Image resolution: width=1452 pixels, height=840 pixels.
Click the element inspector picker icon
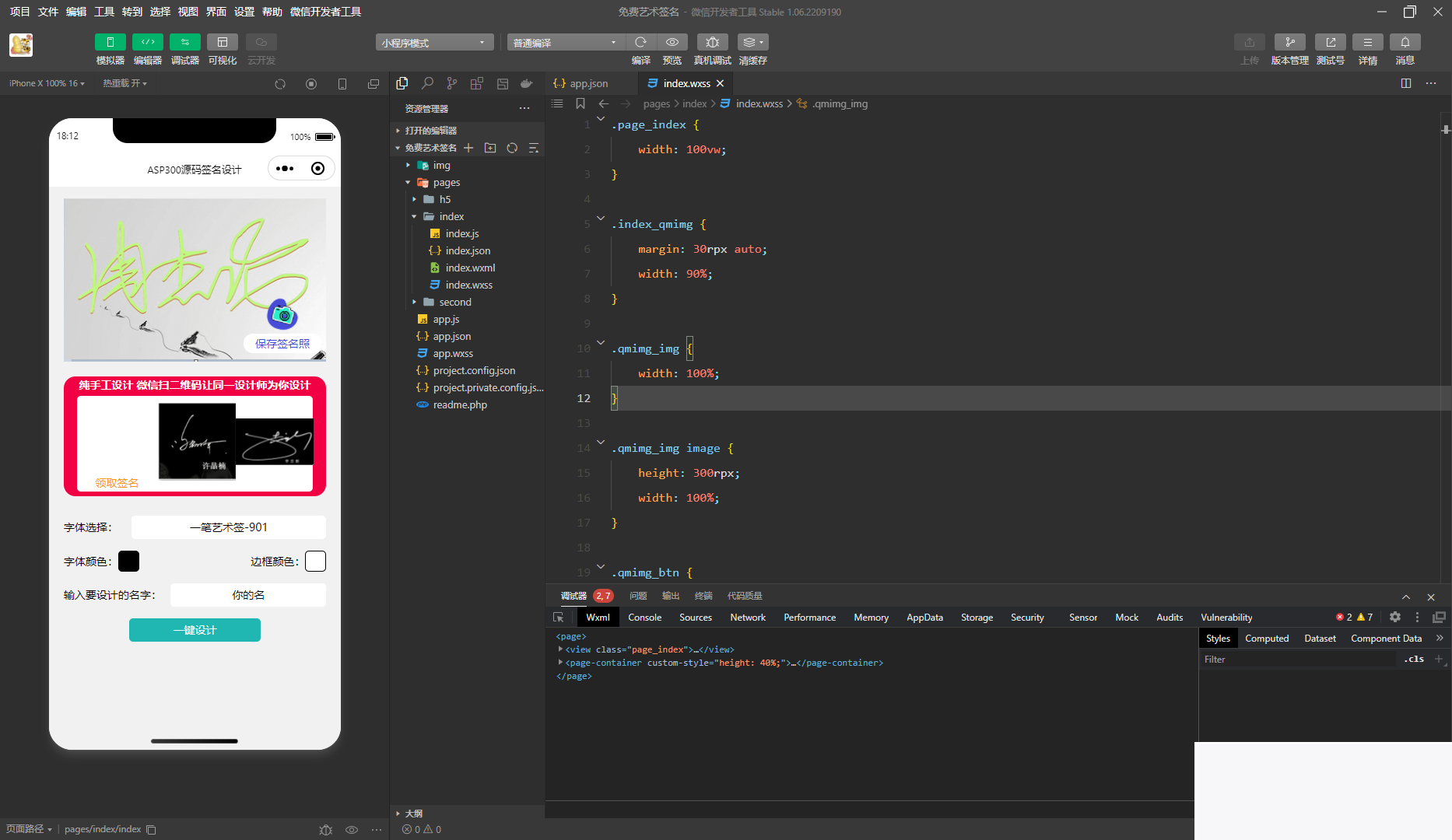click(558, 618)
